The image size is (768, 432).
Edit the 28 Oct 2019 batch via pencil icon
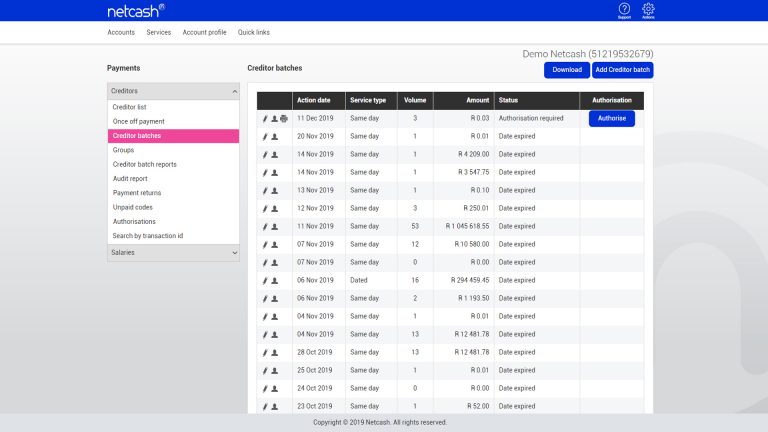[x=265, y=353]
